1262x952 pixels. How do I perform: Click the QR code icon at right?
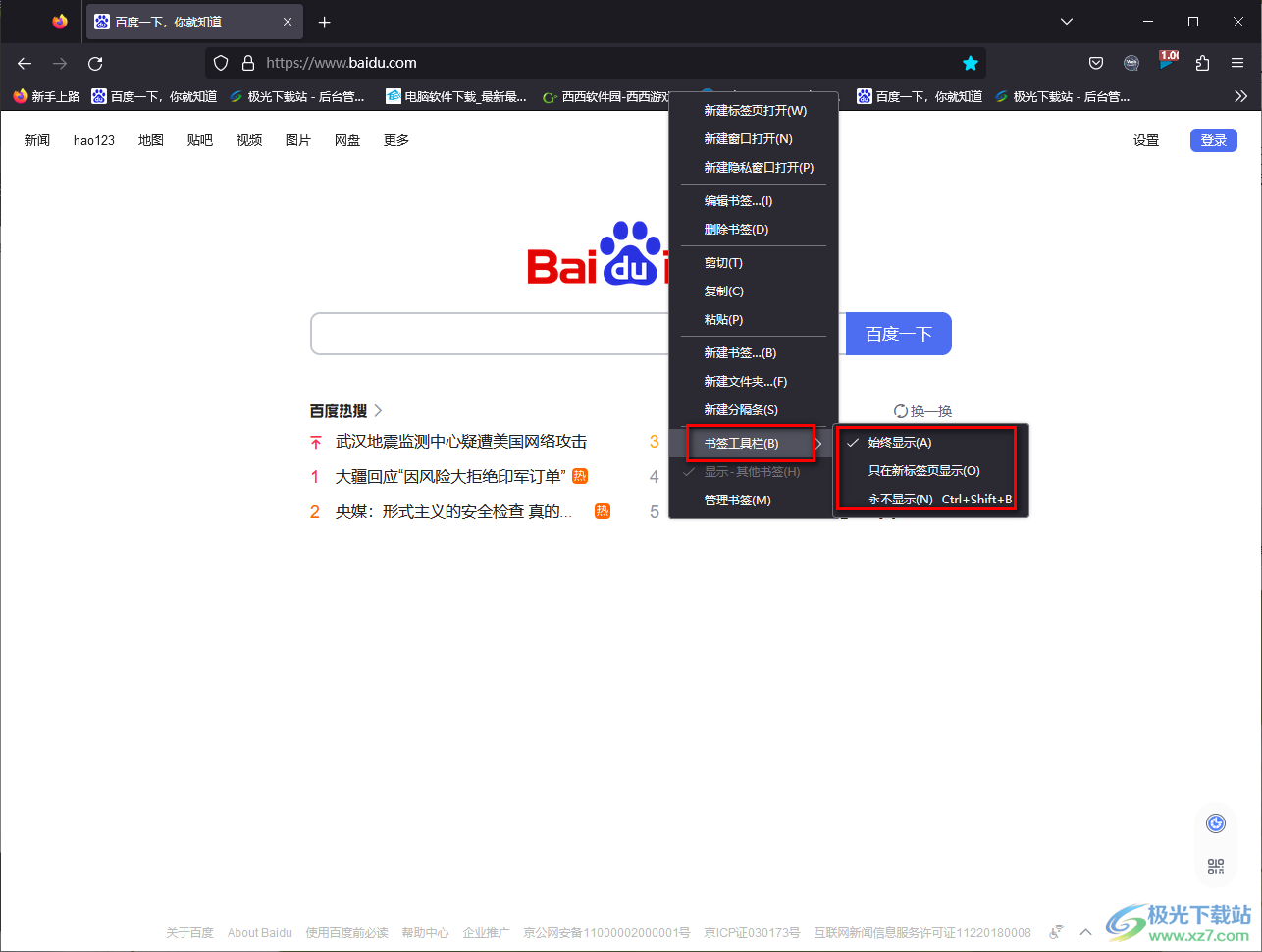click(x=1216, y=867)
